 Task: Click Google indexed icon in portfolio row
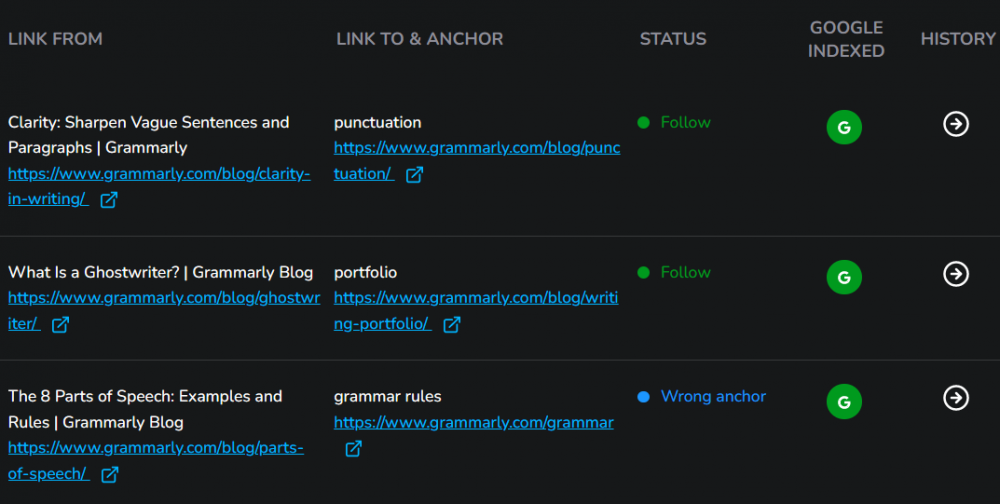(844, 277)
